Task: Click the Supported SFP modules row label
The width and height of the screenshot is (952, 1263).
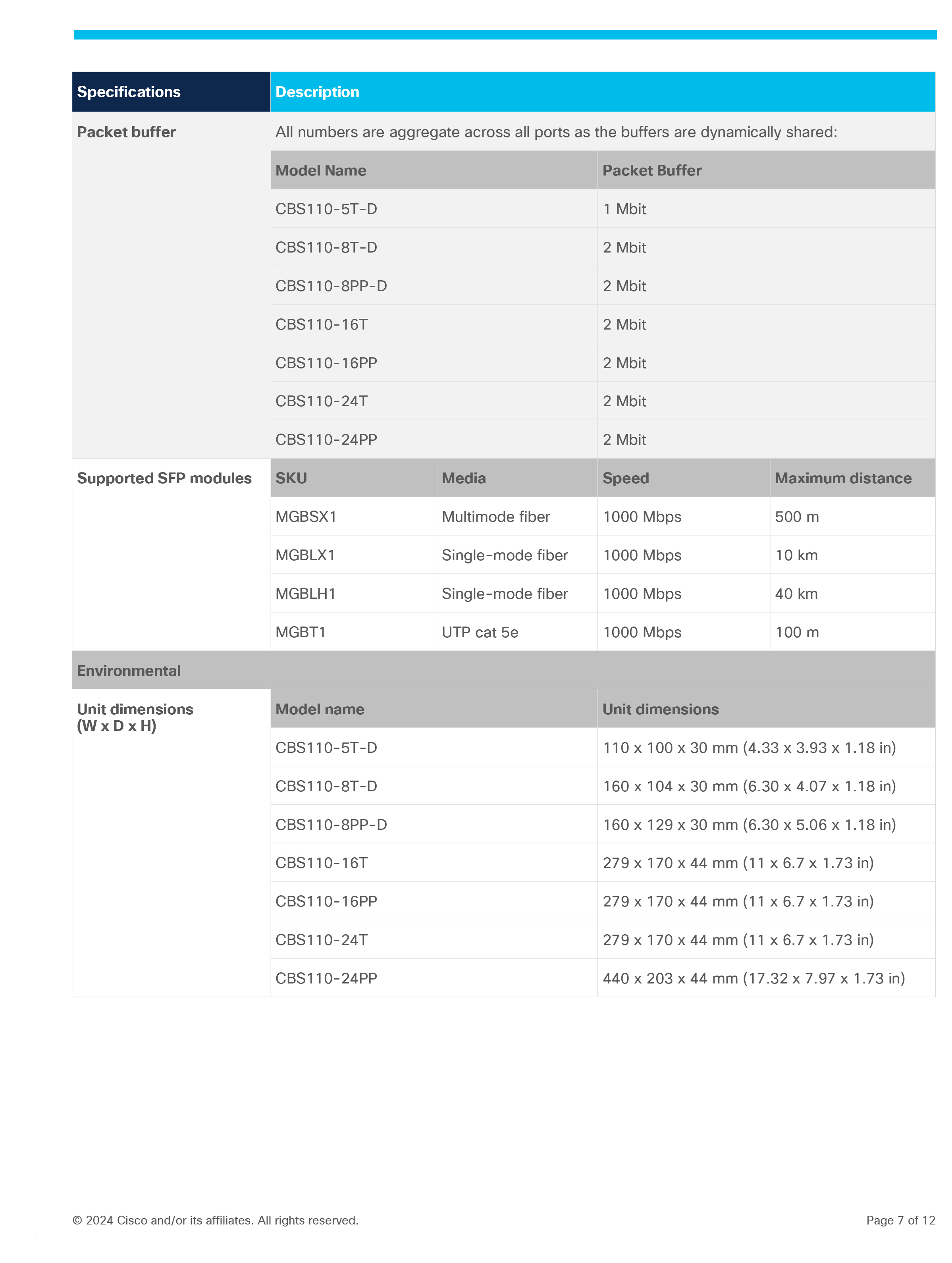Action: pos(164,478)
